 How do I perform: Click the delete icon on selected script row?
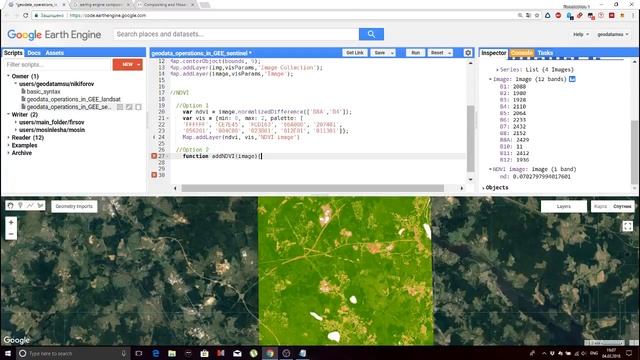(x=138, y=107)
